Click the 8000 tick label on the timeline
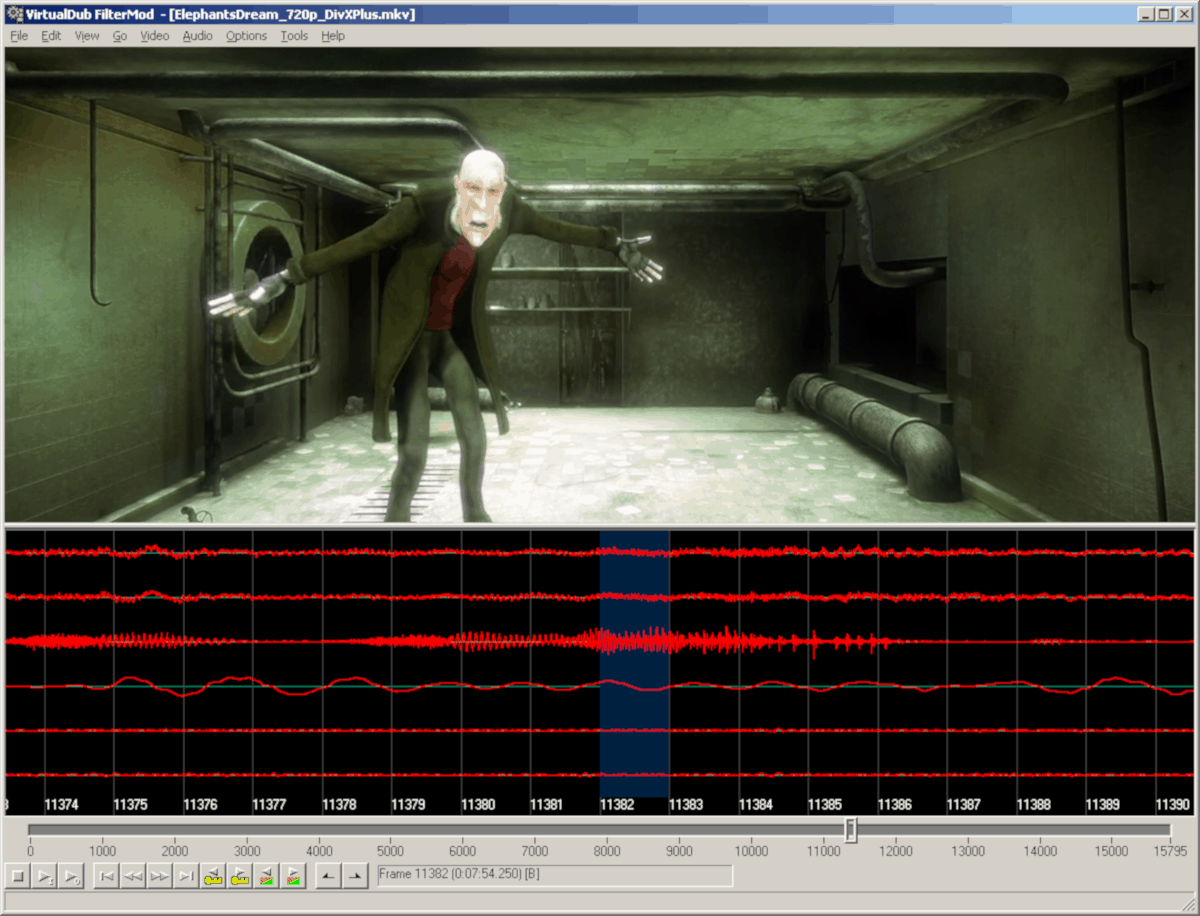 (x=607, y=851)
